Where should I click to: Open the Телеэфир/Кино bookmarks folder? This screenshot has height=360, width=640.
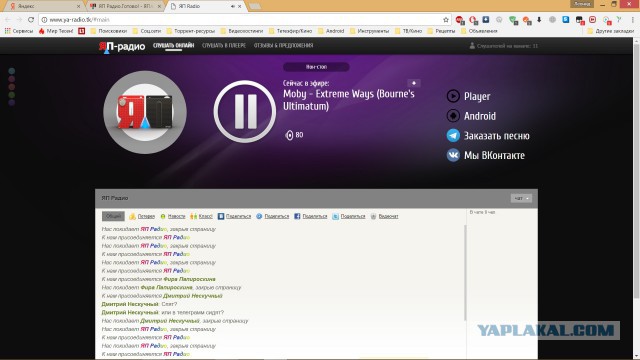[290, 31]
